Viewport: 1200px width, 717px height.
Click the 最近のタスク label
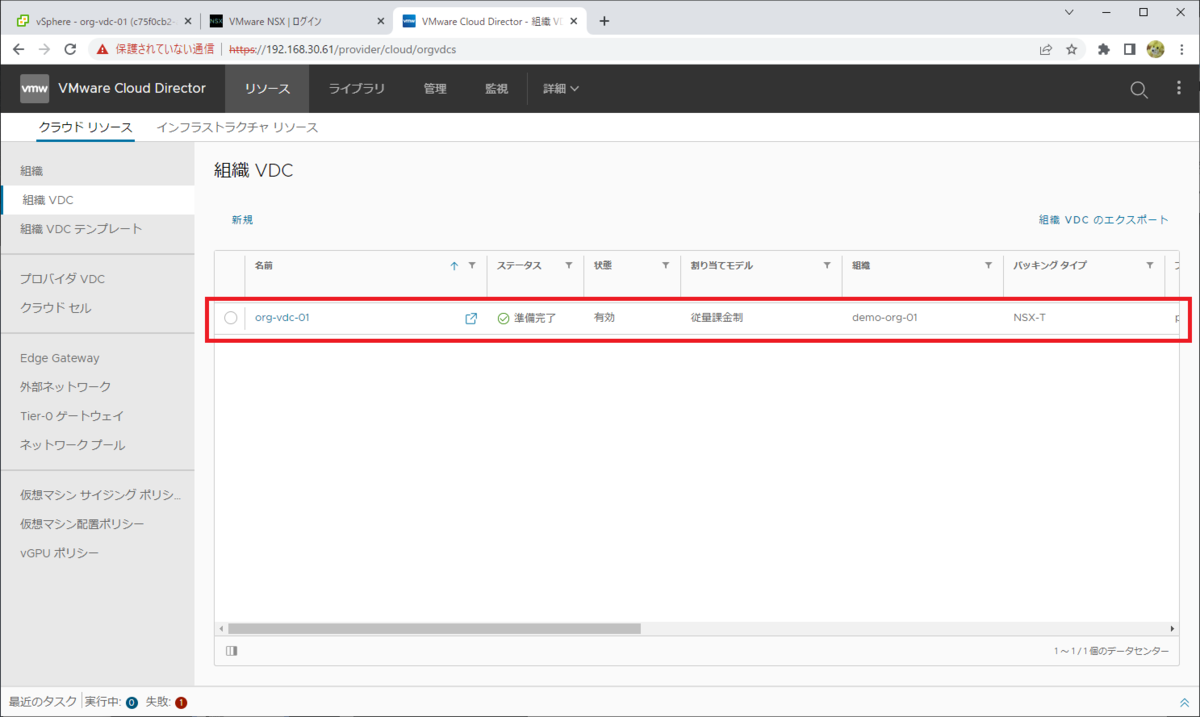[42, 703]
